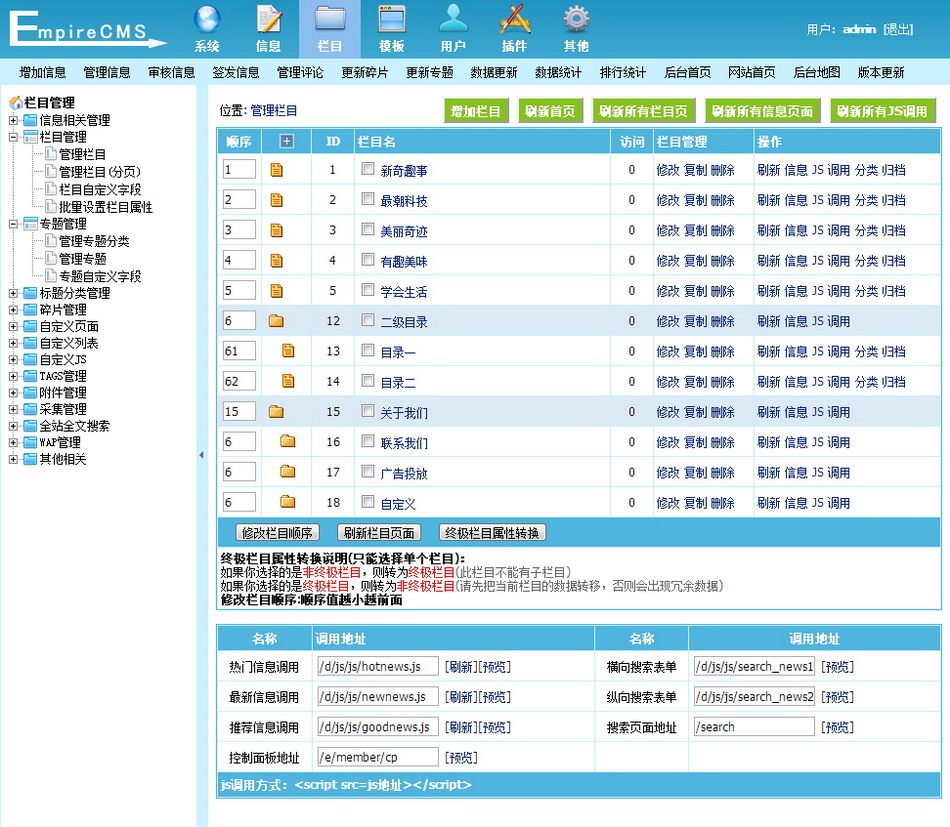Click 预览 link beside 控制面板地址

[461, 758]
